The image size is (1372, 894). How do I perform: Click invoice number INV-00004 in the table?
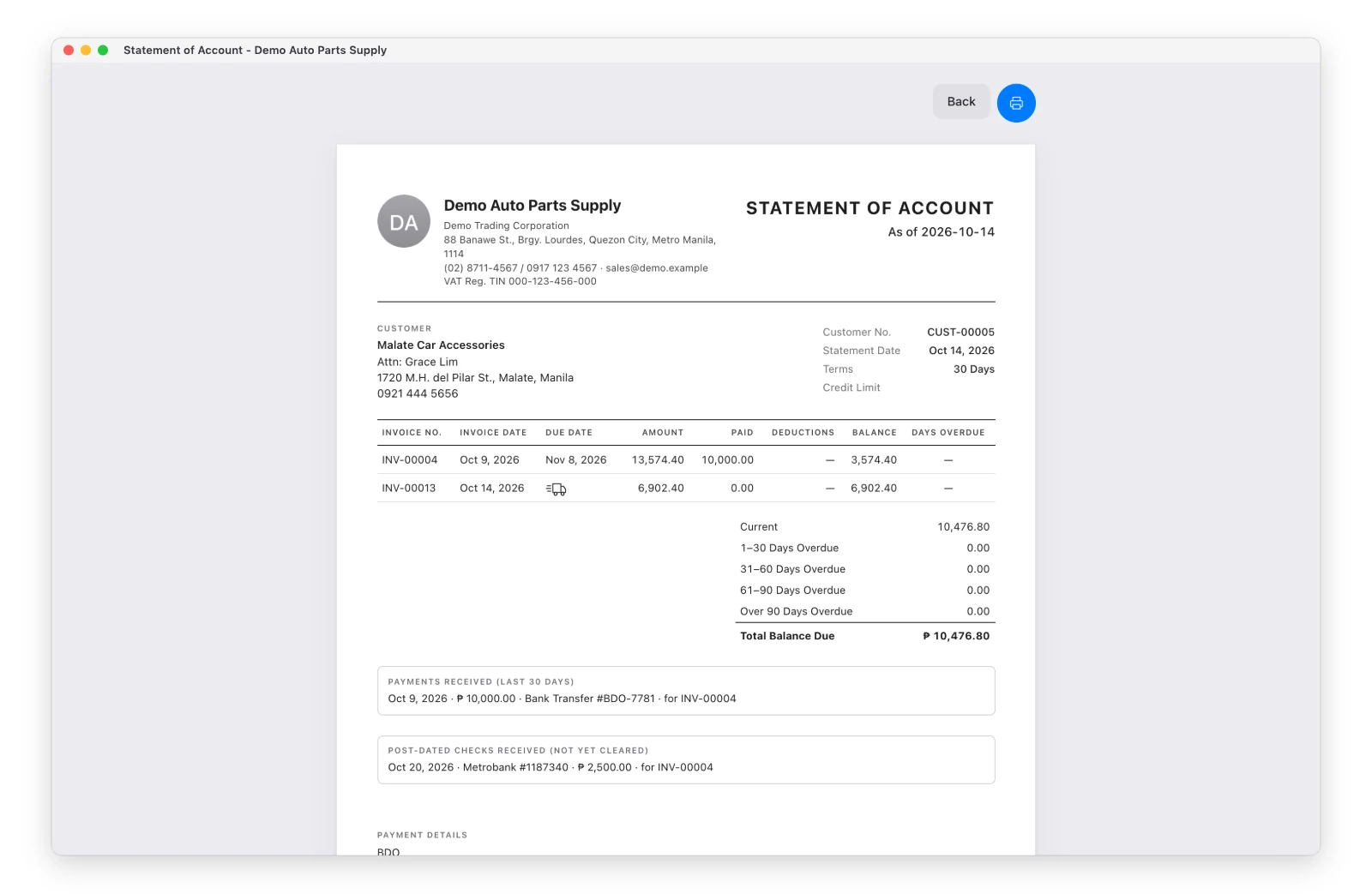[410, 460]
